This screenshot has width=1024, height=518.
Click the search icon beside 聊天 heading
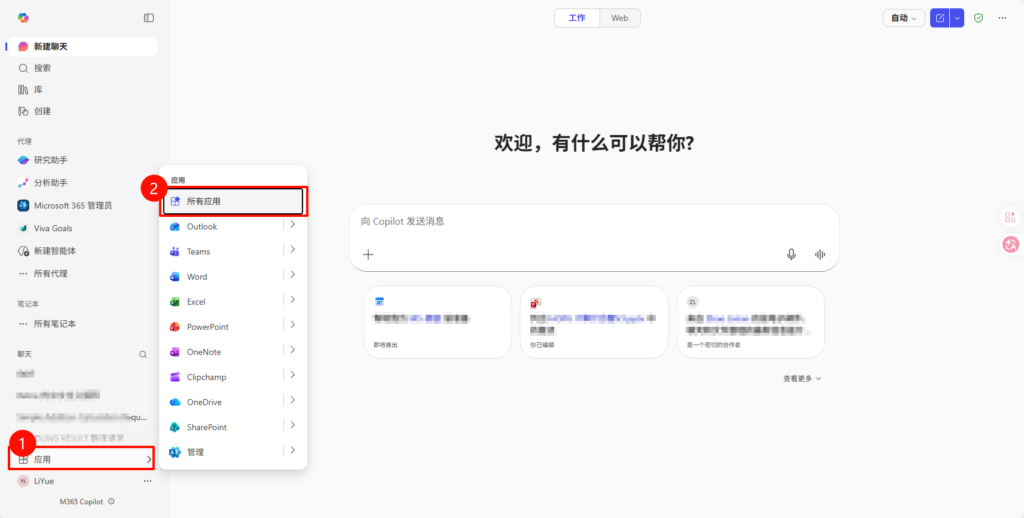(x=143, y=354)
